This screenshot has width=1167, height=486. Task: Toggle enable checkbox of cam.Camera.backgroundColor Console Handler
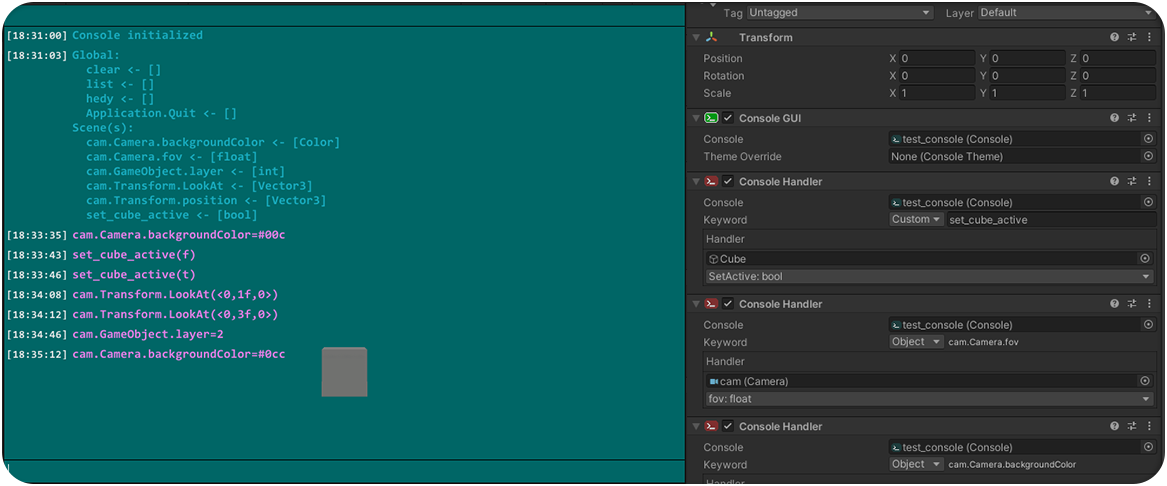pos(728,426)
